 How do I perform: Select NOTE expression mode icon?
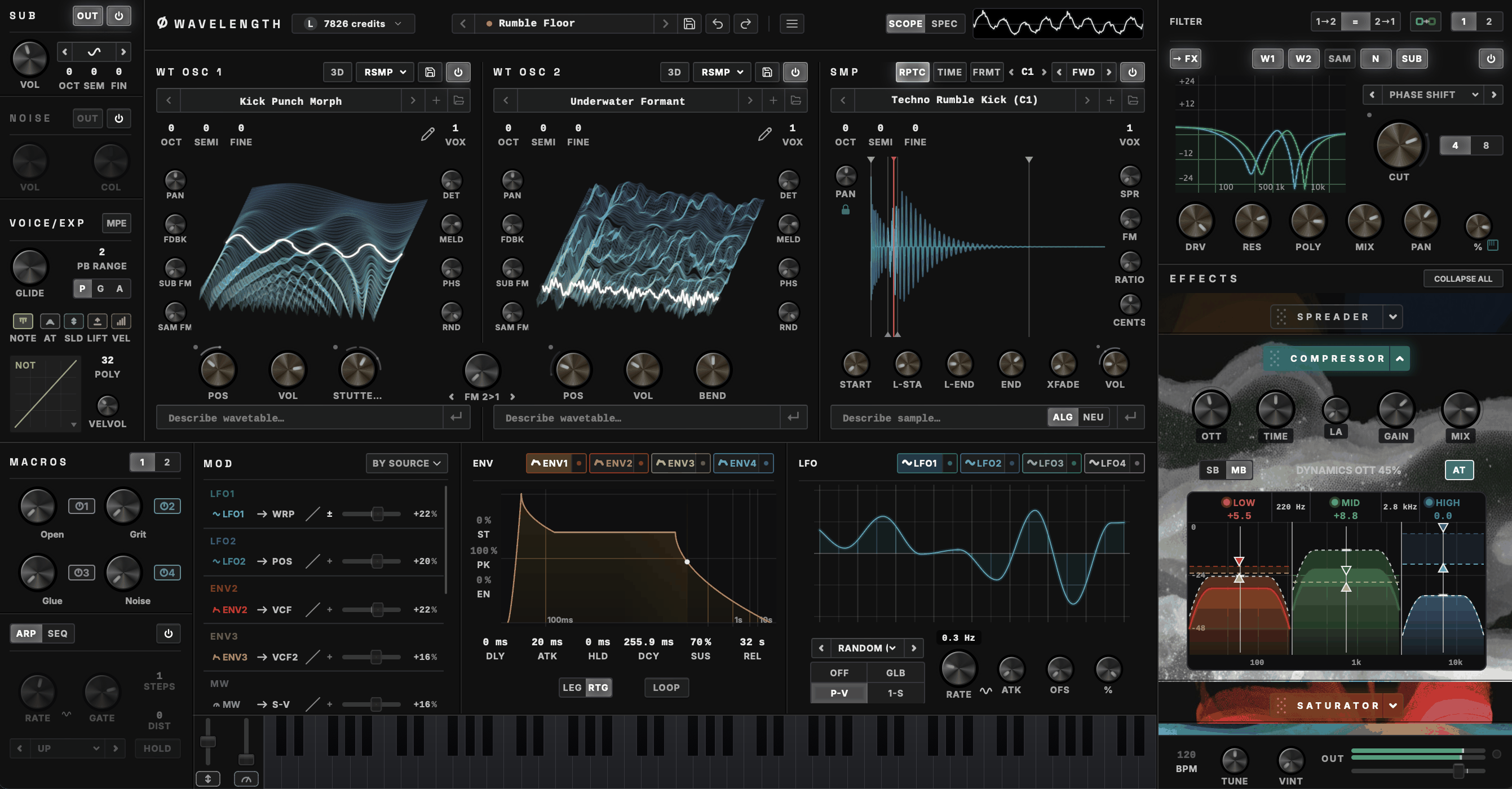[23, 321]
